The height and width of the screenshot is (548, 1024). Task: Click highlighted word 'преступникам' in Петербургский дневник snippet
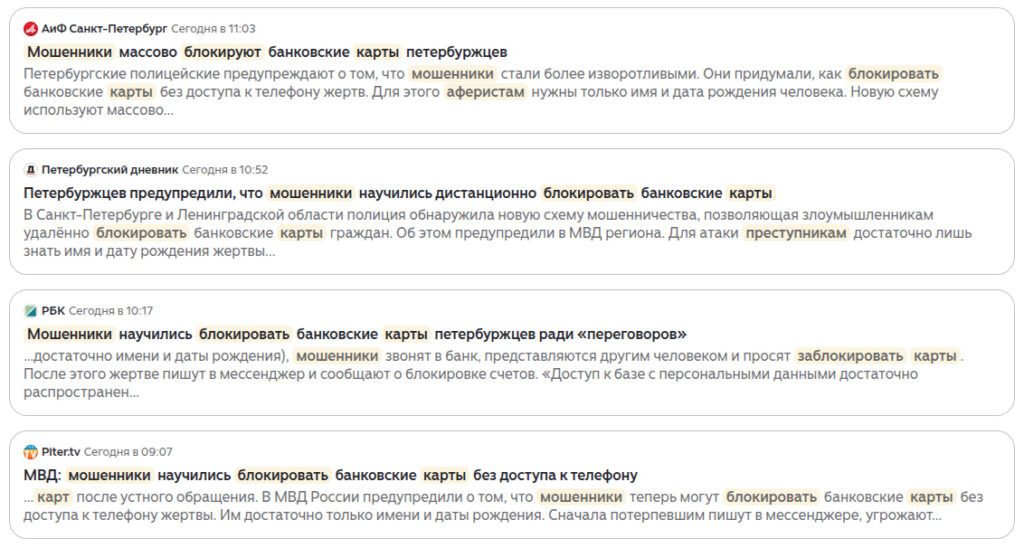coord(795,233)
